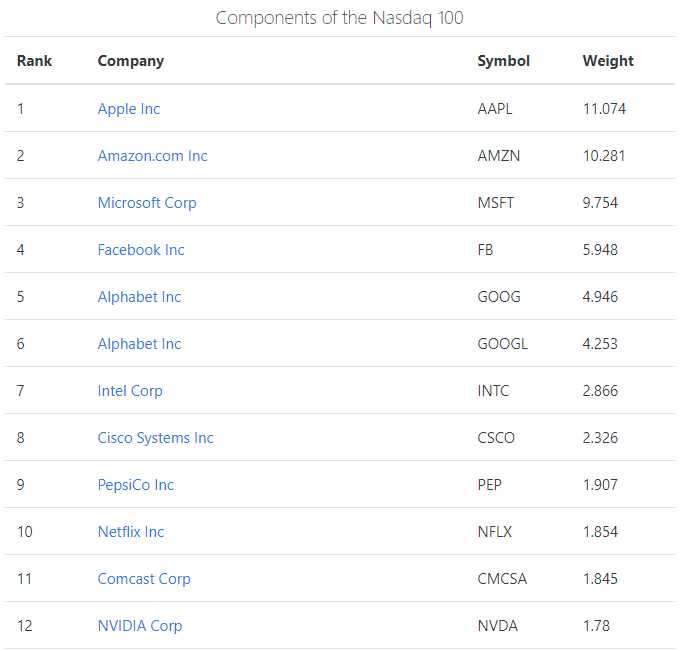Open the Microsoft Corp link

[147, 203]
